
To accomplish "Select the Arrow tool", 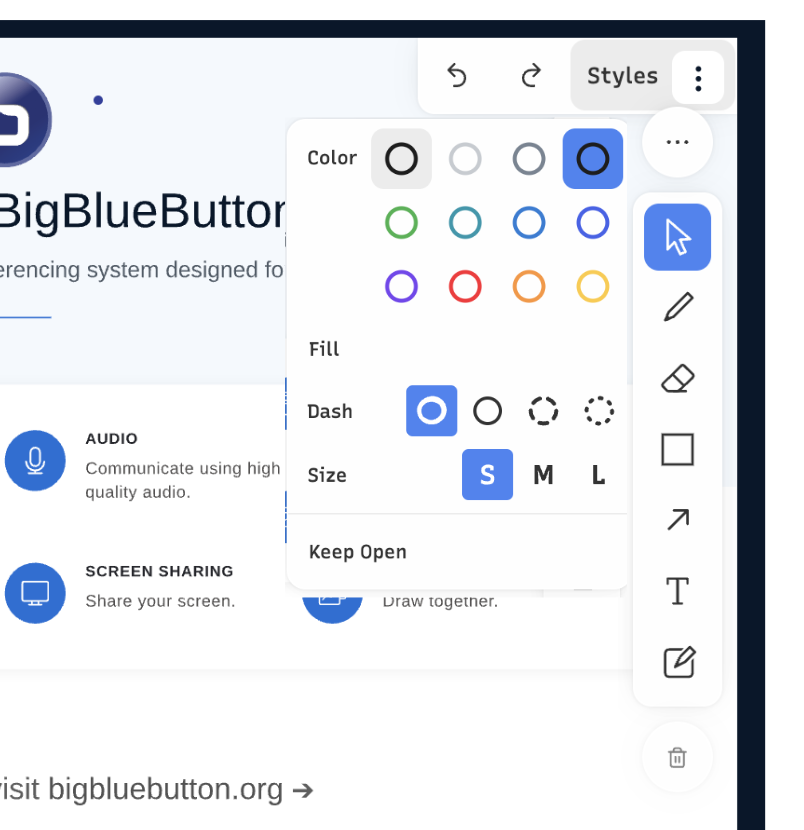I will point(677,519).
